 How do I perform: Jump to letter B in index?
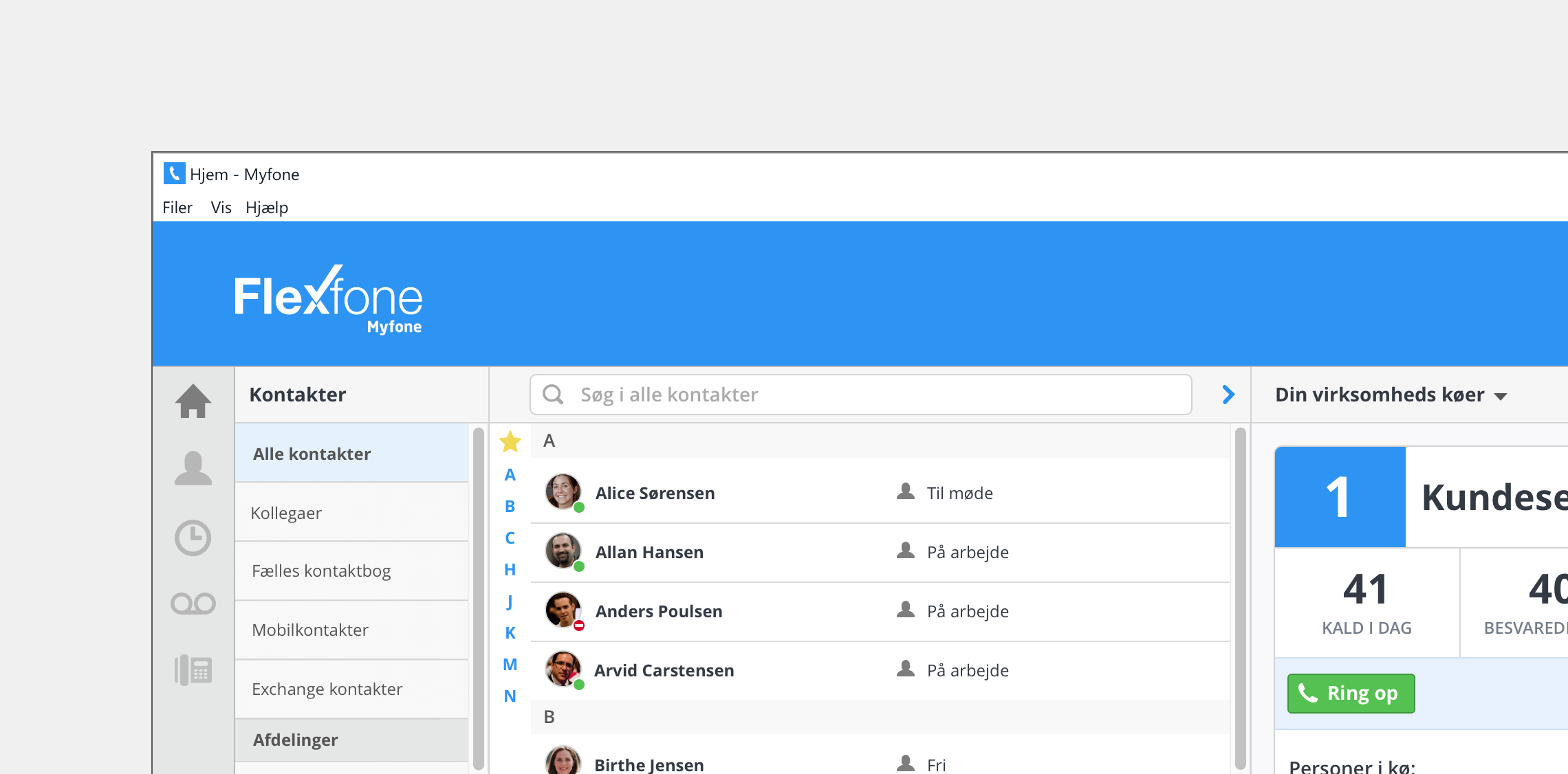510,507
